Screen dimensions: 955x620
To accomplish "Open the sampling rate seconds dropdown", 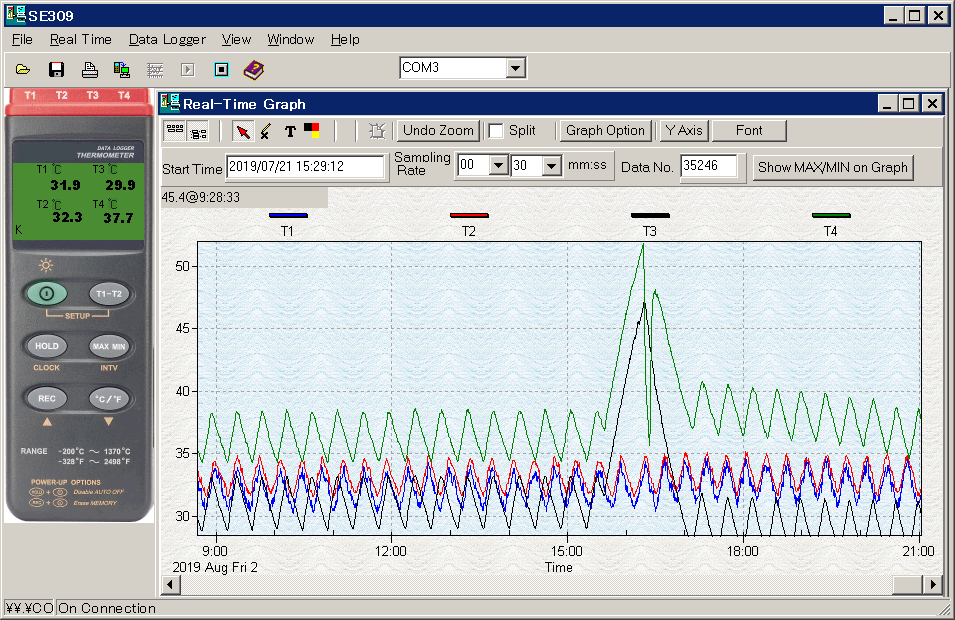I will click(551, 166).
